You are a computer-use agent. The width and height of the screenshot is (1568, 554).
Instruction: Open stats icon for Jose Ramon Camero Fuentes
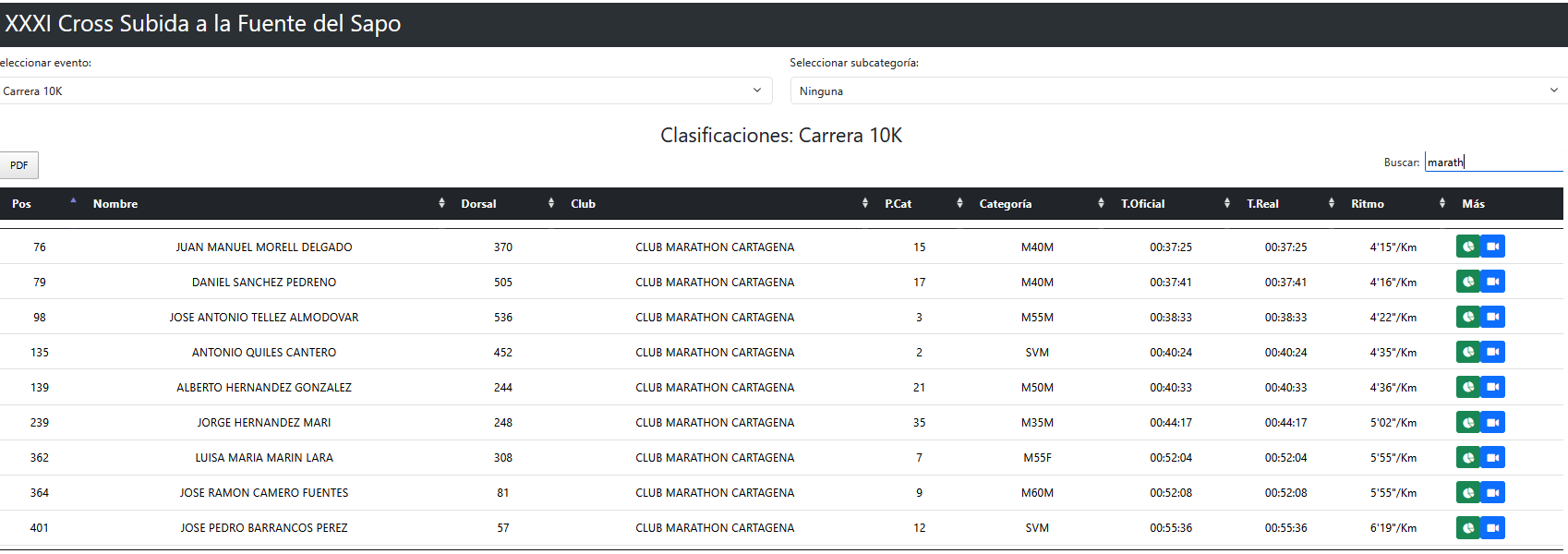[1468, 492]
